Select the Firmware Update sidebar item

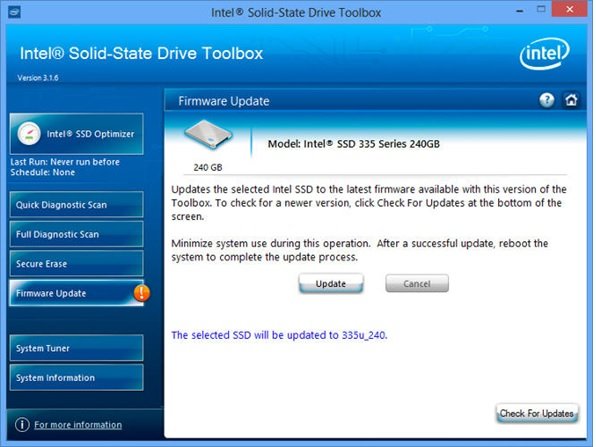point(76,293)
